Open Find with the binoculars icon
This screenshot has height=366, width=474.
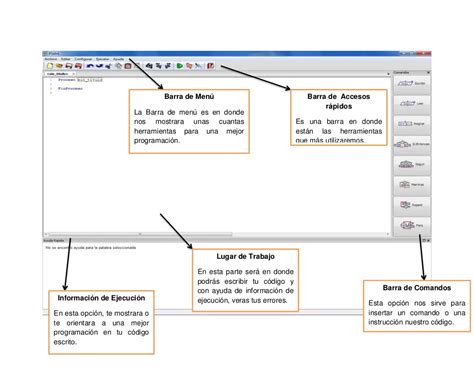click(x=149, y=66)
